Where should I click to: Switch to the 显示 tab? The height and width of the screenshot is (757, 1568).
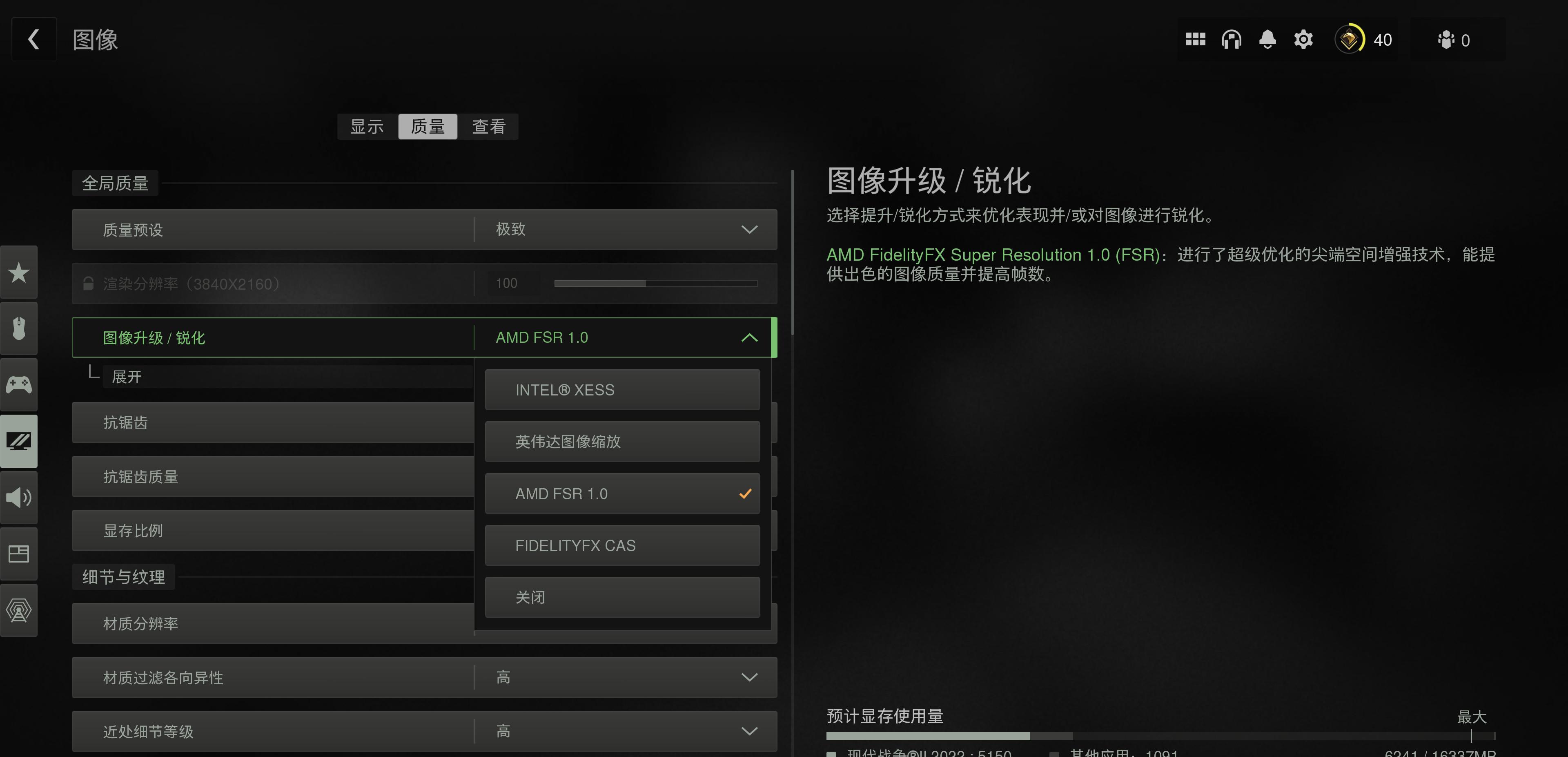(367, 127)
